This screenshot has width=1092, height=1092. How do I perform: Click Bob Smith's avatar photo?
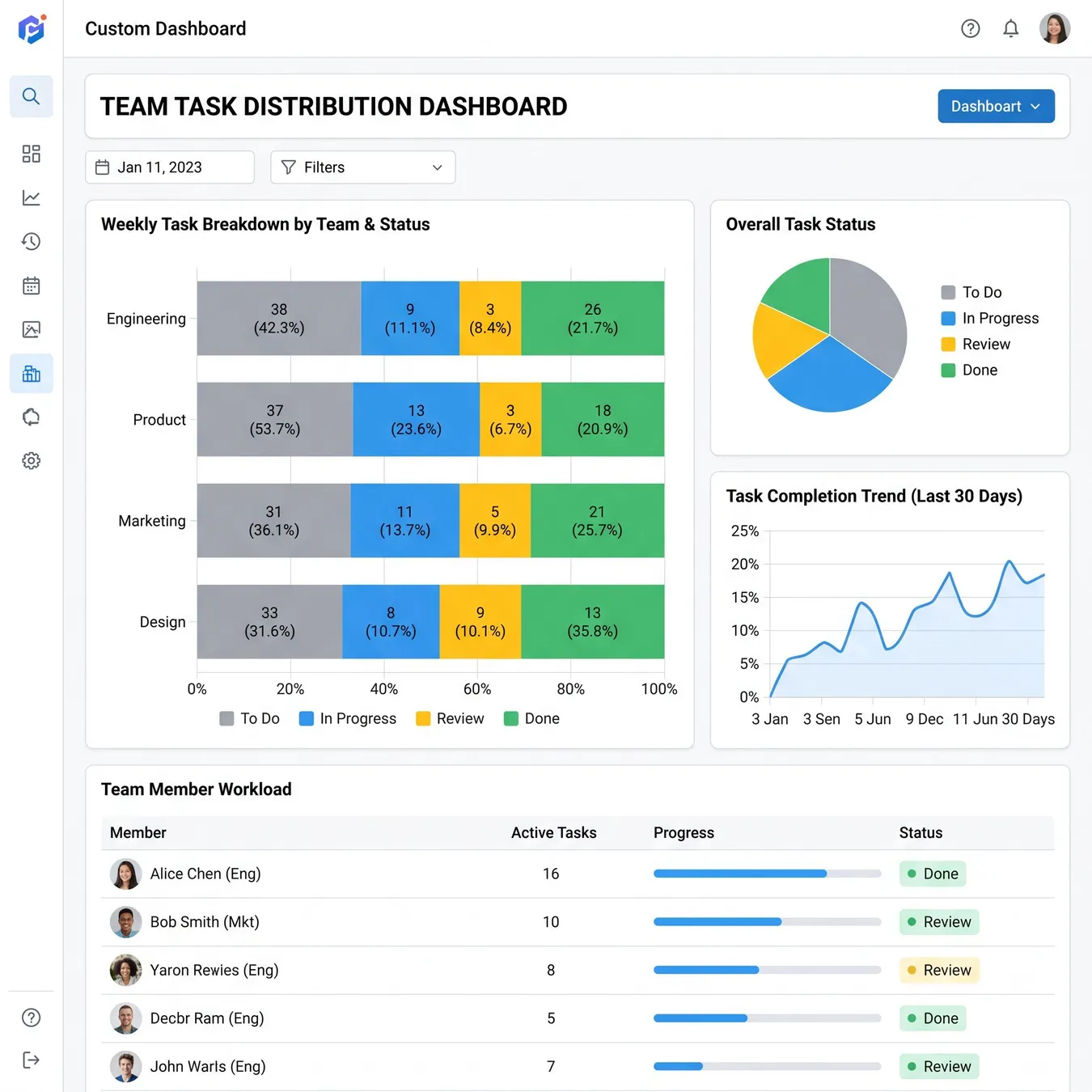click(126, 922)
